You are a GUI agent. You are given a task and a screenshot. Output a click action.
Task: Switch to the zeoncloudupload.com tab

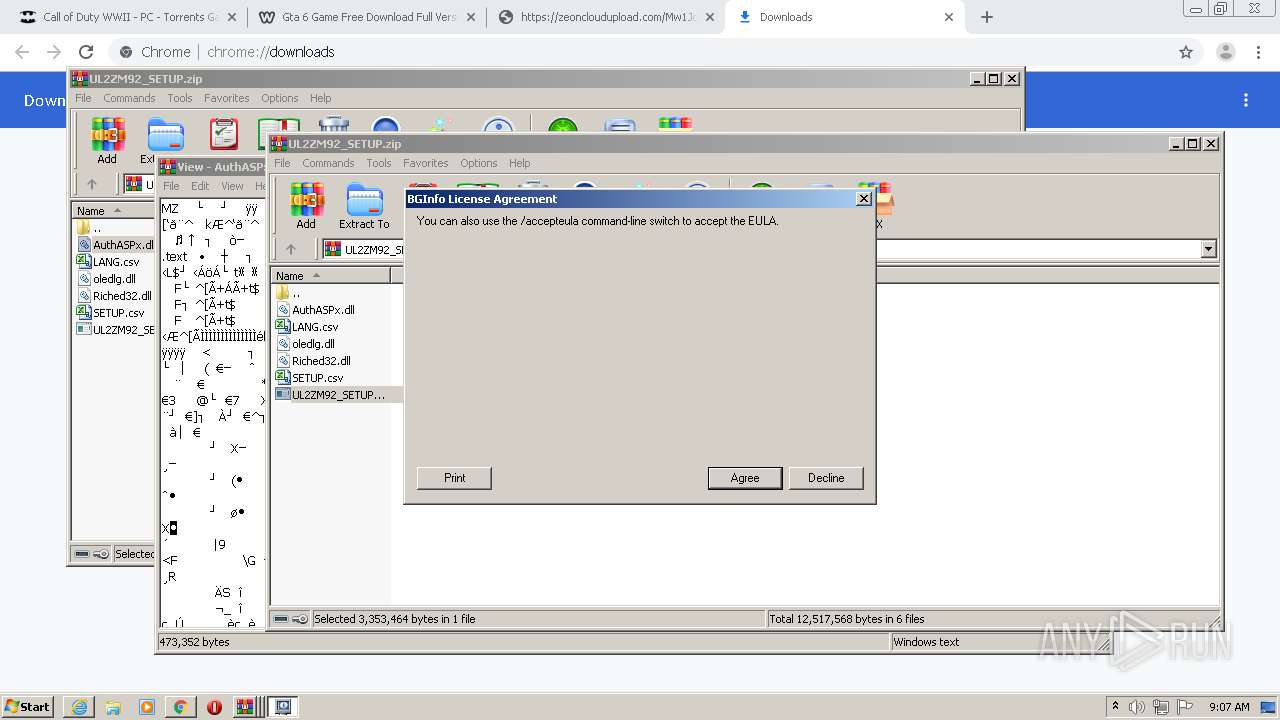tap(605, 17)
